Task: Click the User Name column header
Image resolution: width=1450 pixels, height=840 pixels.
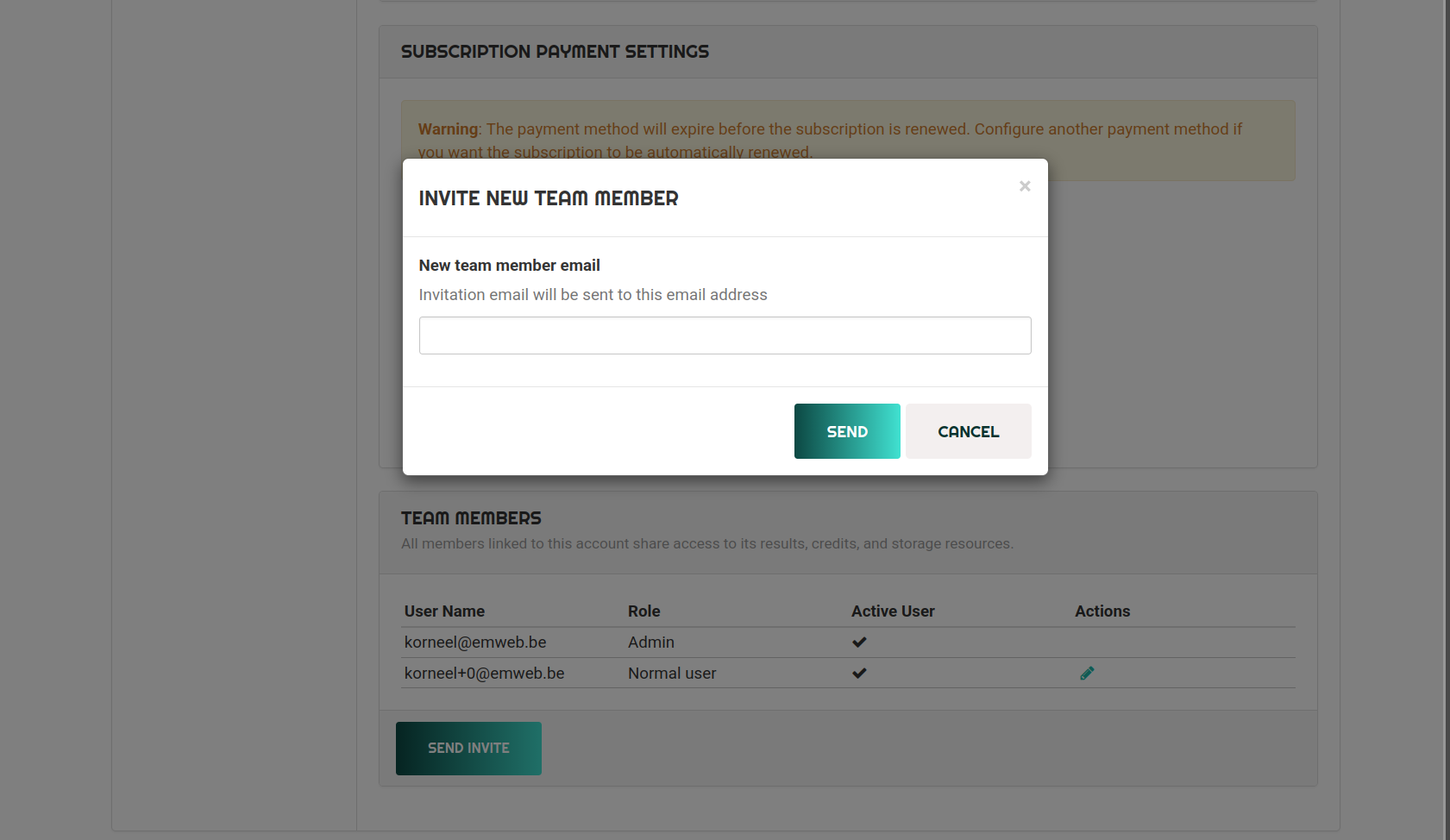Action: tap(444, 611)
